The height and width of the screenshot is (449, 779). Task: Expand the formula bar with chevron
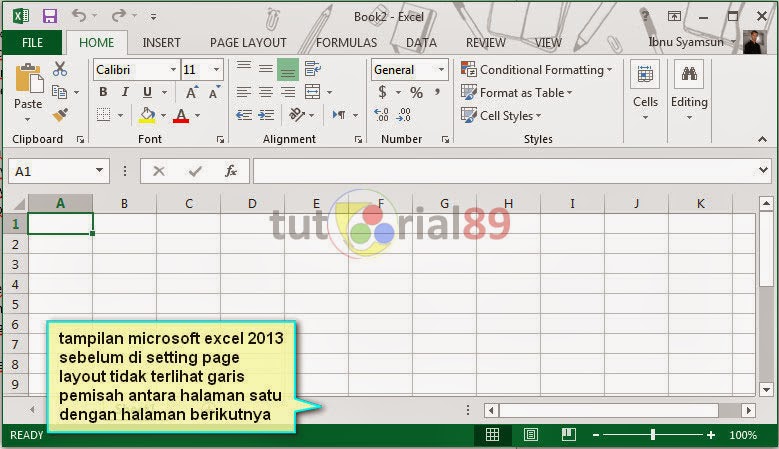coord(764,170)
